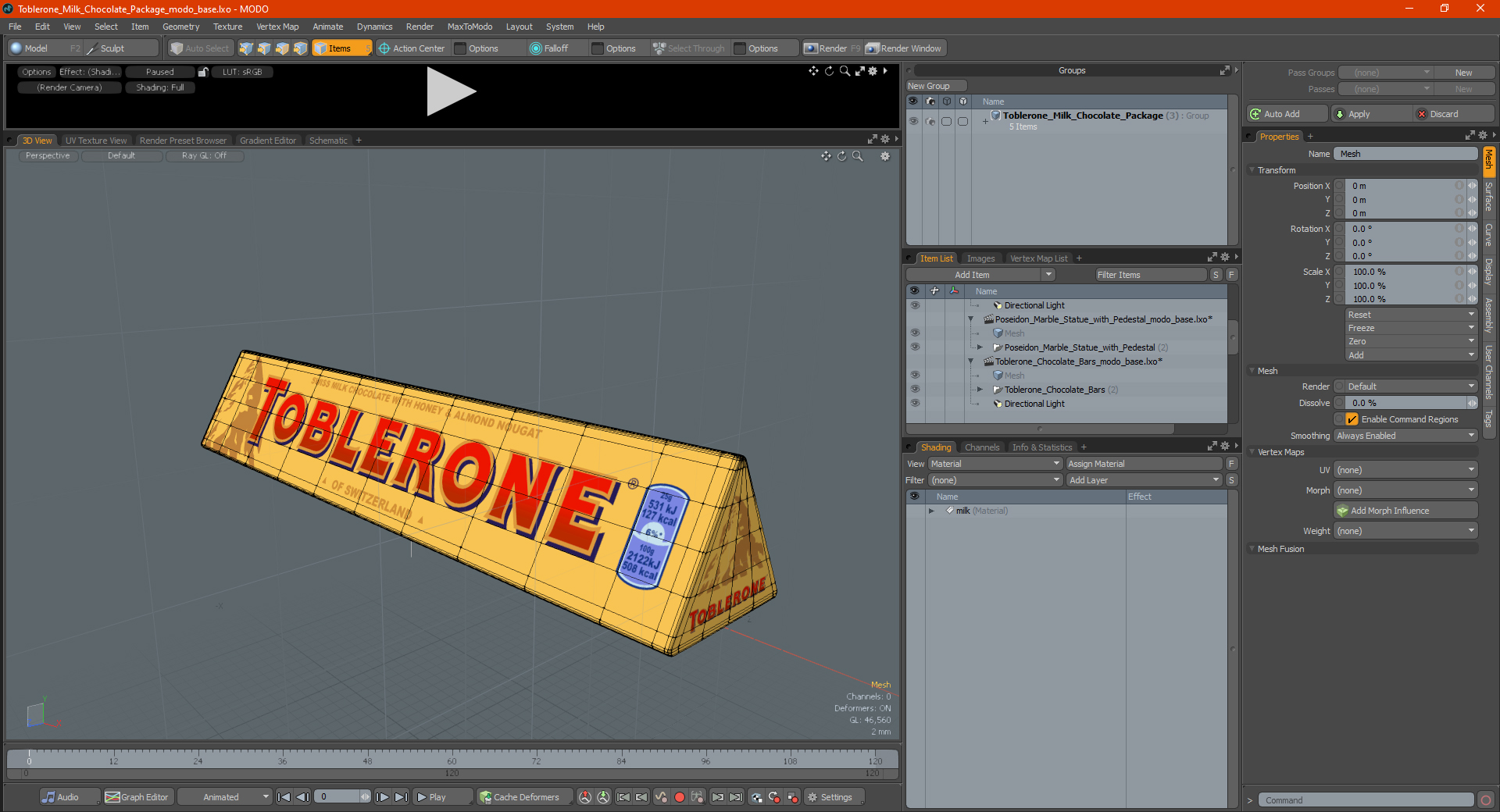
Task: Step to previous frame
Action: click(x=303, y=797)
